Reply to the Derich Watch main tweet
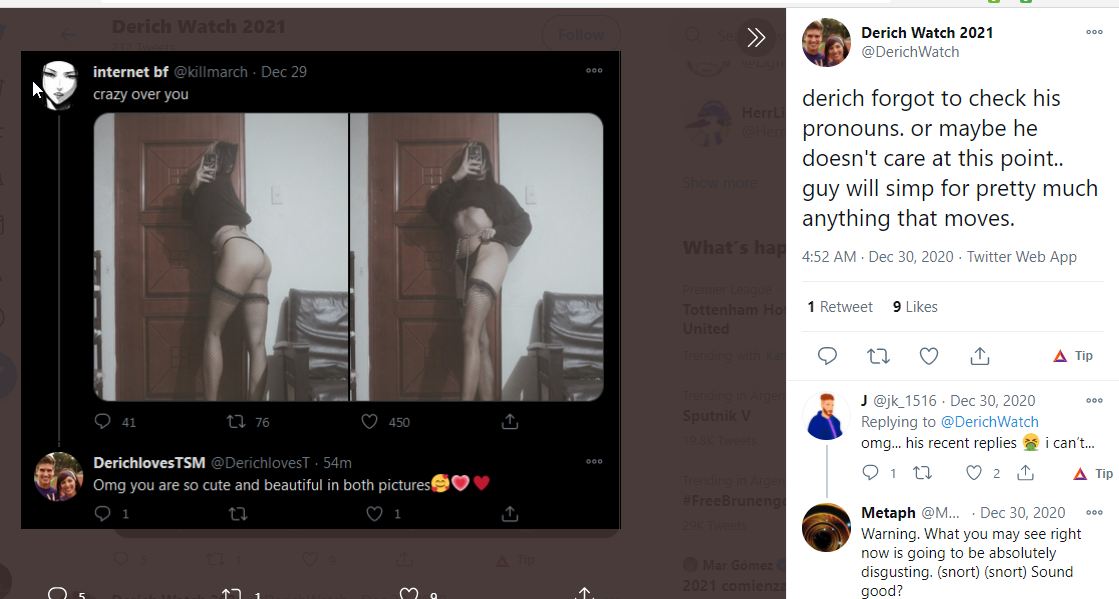The width and height of the screenshot is (1119, 599). tap(827, 356)
